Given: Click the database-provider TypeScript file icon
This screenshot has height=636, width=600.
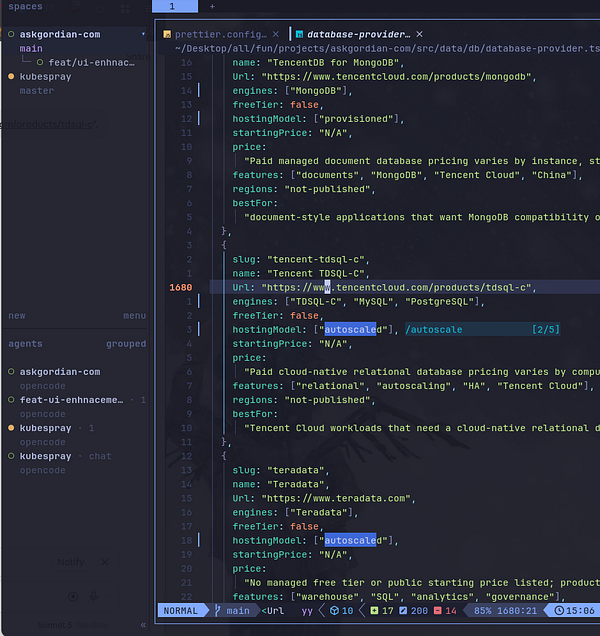Looking at the screenshot, I should [299, 34].
